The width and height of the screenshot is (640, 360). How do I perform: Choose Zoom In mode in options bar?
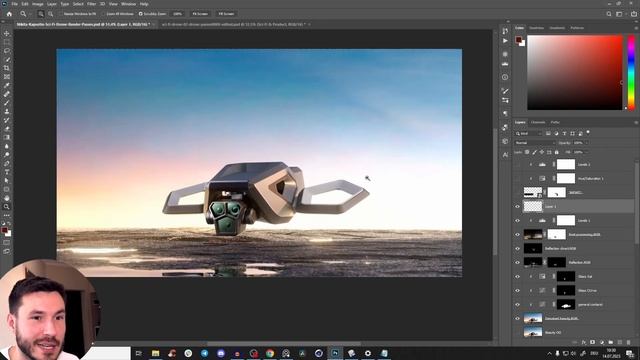click(x=41, y=14)
